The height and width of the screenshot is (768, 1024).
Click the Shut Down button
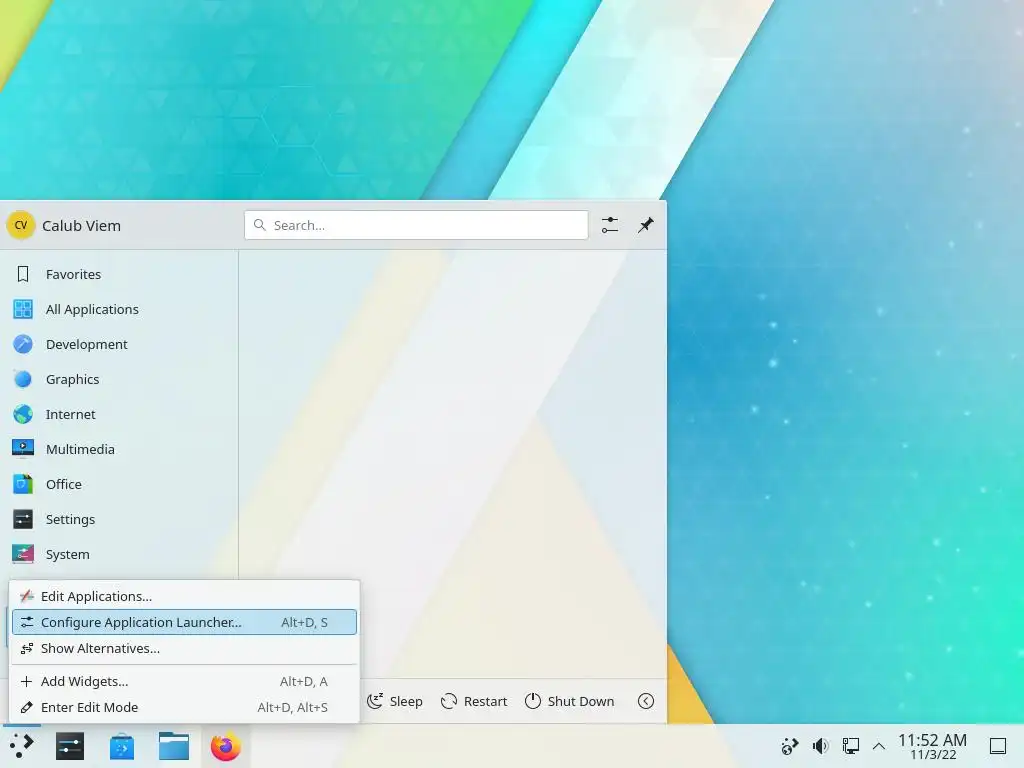coord(569,701)
